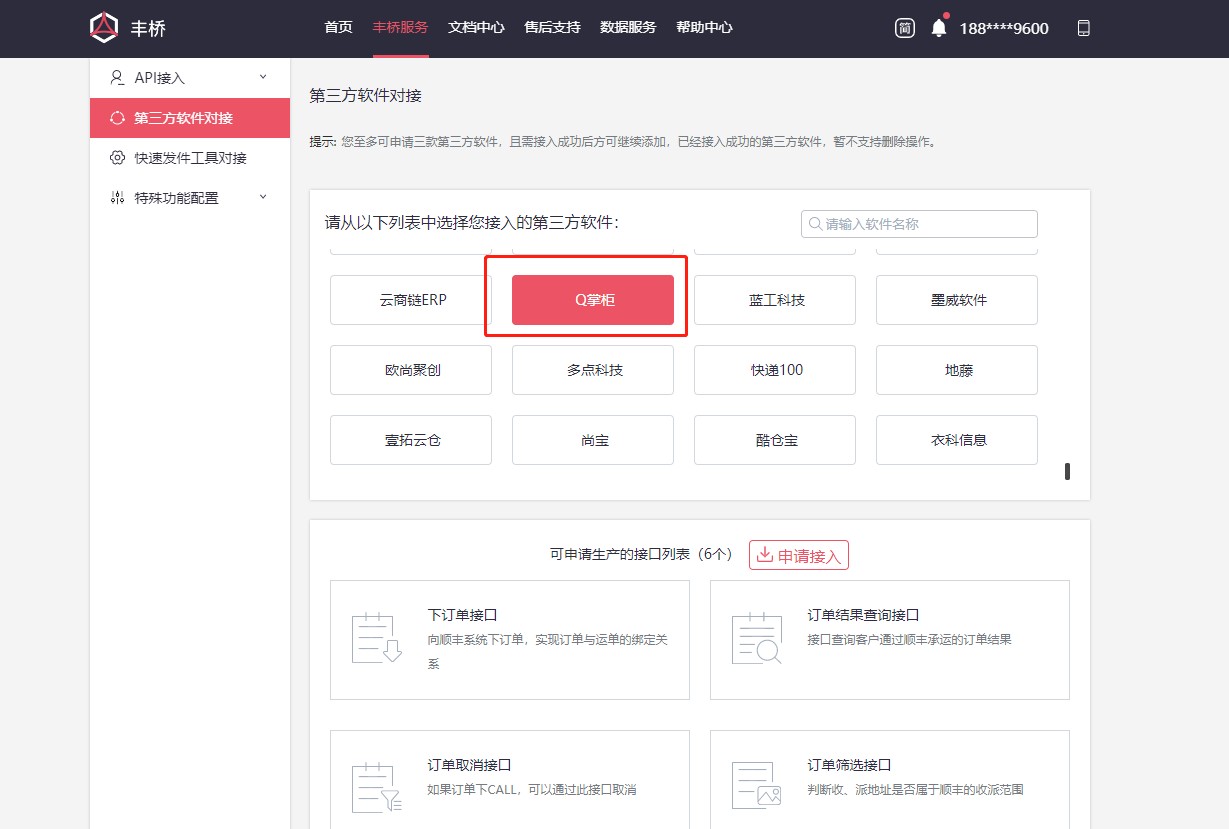This screenshot has width=1229, height=829.
Task: Go to 数据服务 in top menu
Action: click(x=628, y=28)
